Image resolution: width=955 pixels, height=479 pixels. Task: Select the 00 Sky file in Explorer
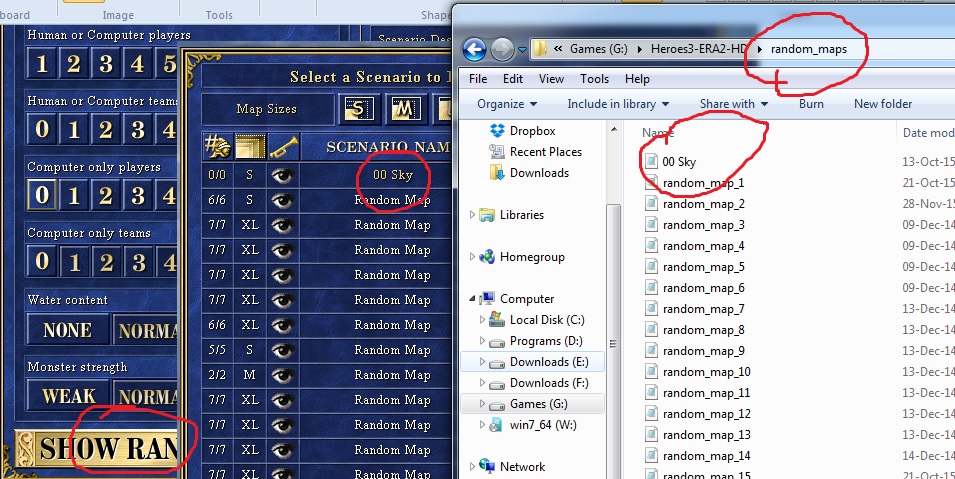pos(678,161)
